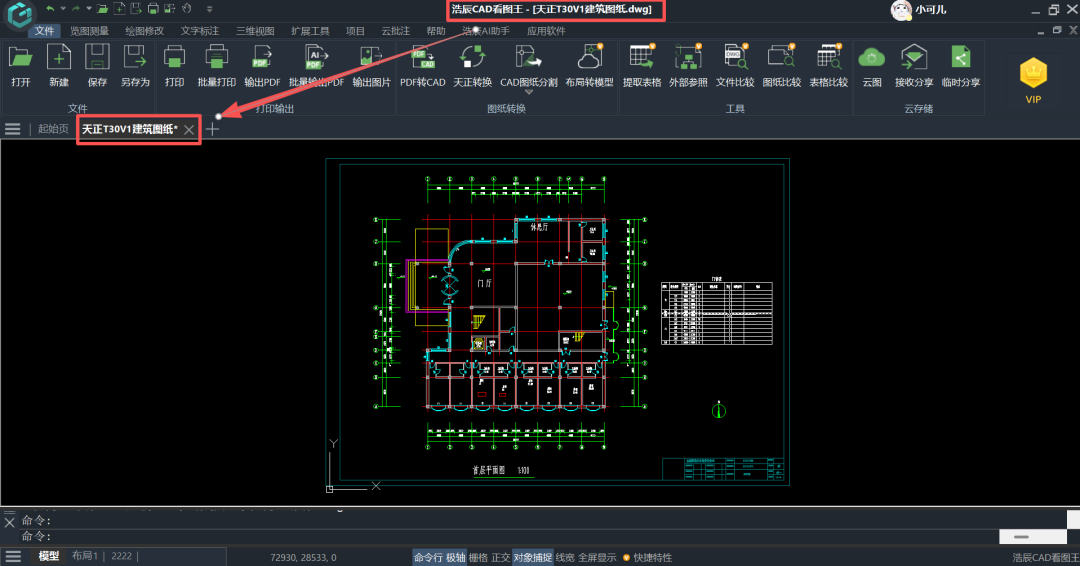
Task: Open customize quick access toolbar dropdown
Action: click(x=209, y=9)
